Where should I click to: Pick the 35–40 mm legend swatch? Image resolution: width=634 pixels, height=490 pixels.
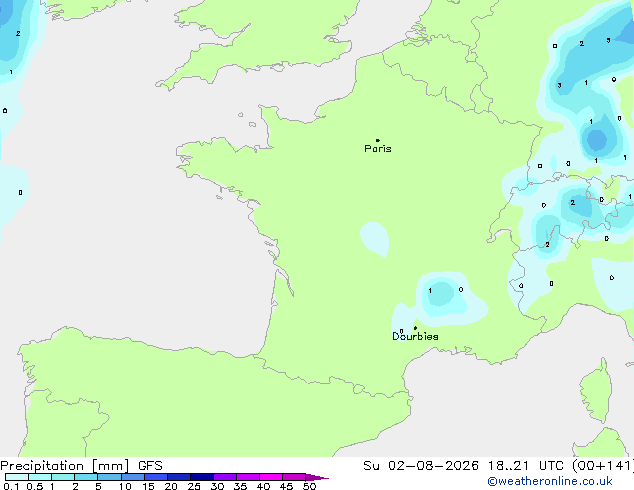coord(248,477)
